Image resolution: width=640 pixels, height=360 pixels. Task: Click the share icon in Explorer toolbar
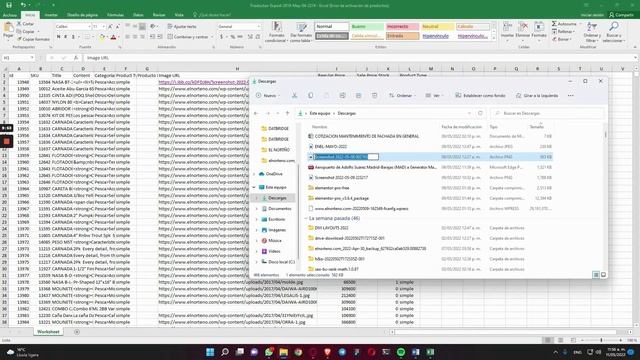(x=358, y=96)
